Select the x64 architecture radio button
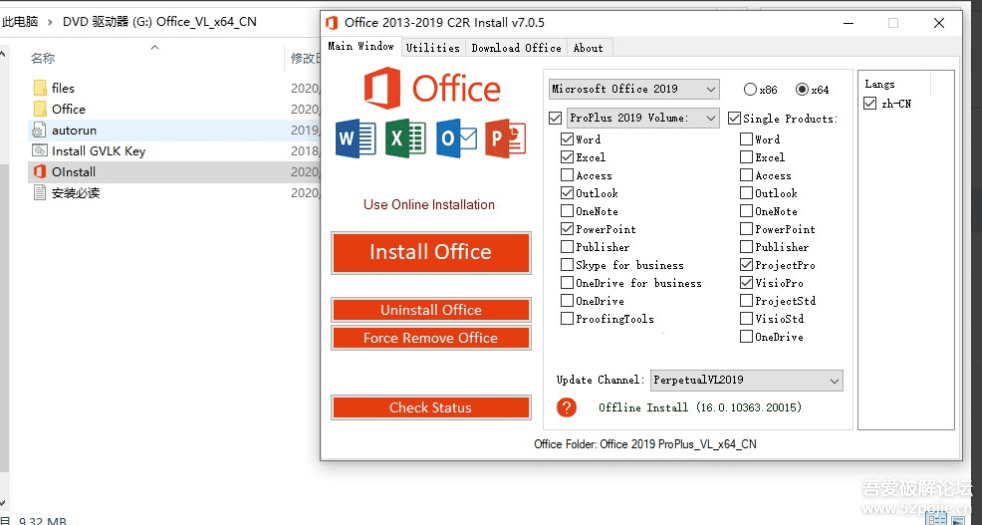Screen dimensions: 982x525 click(802, 90)
